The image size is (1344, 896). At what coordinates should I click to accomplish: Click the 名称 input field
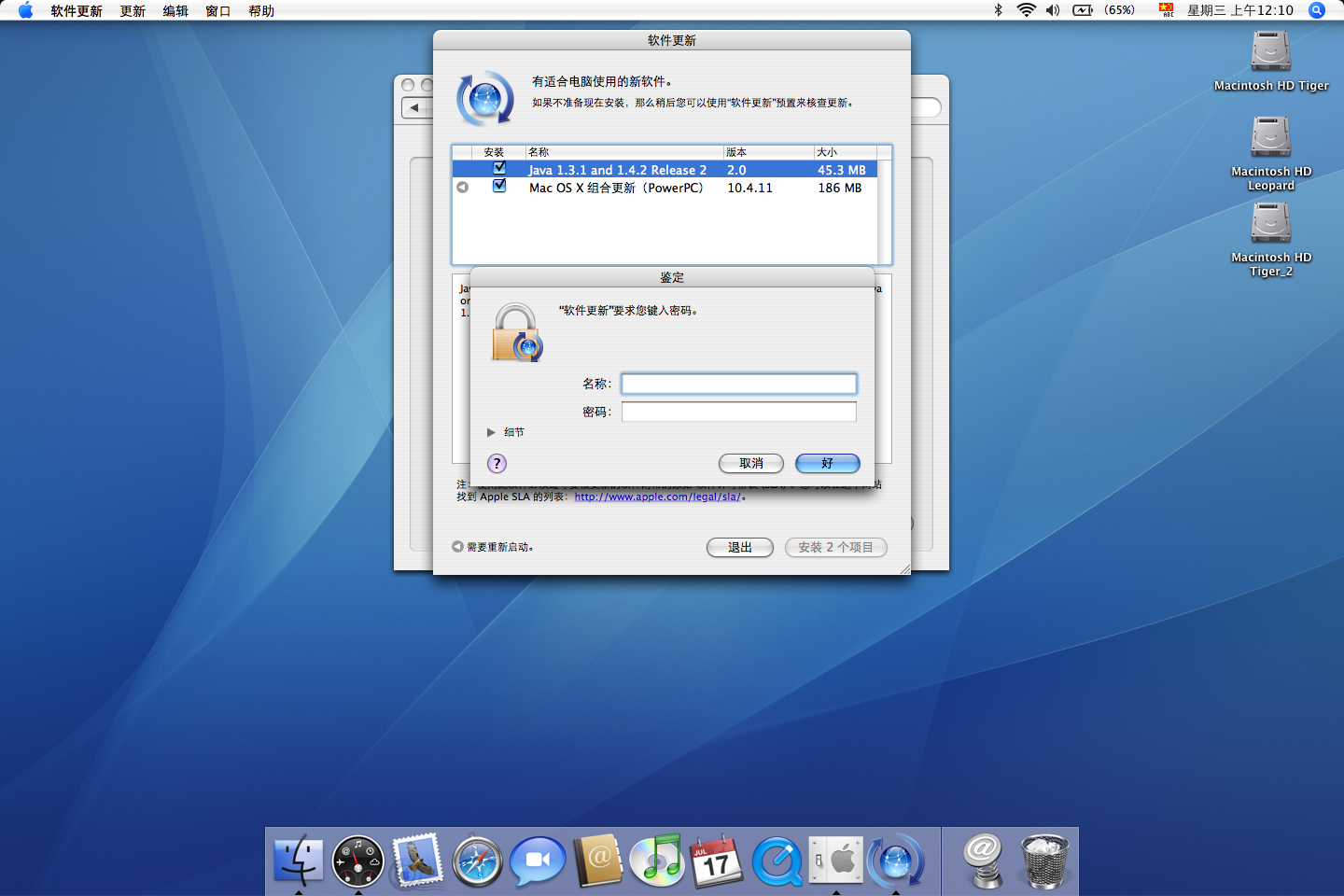[x=739, y=384]
